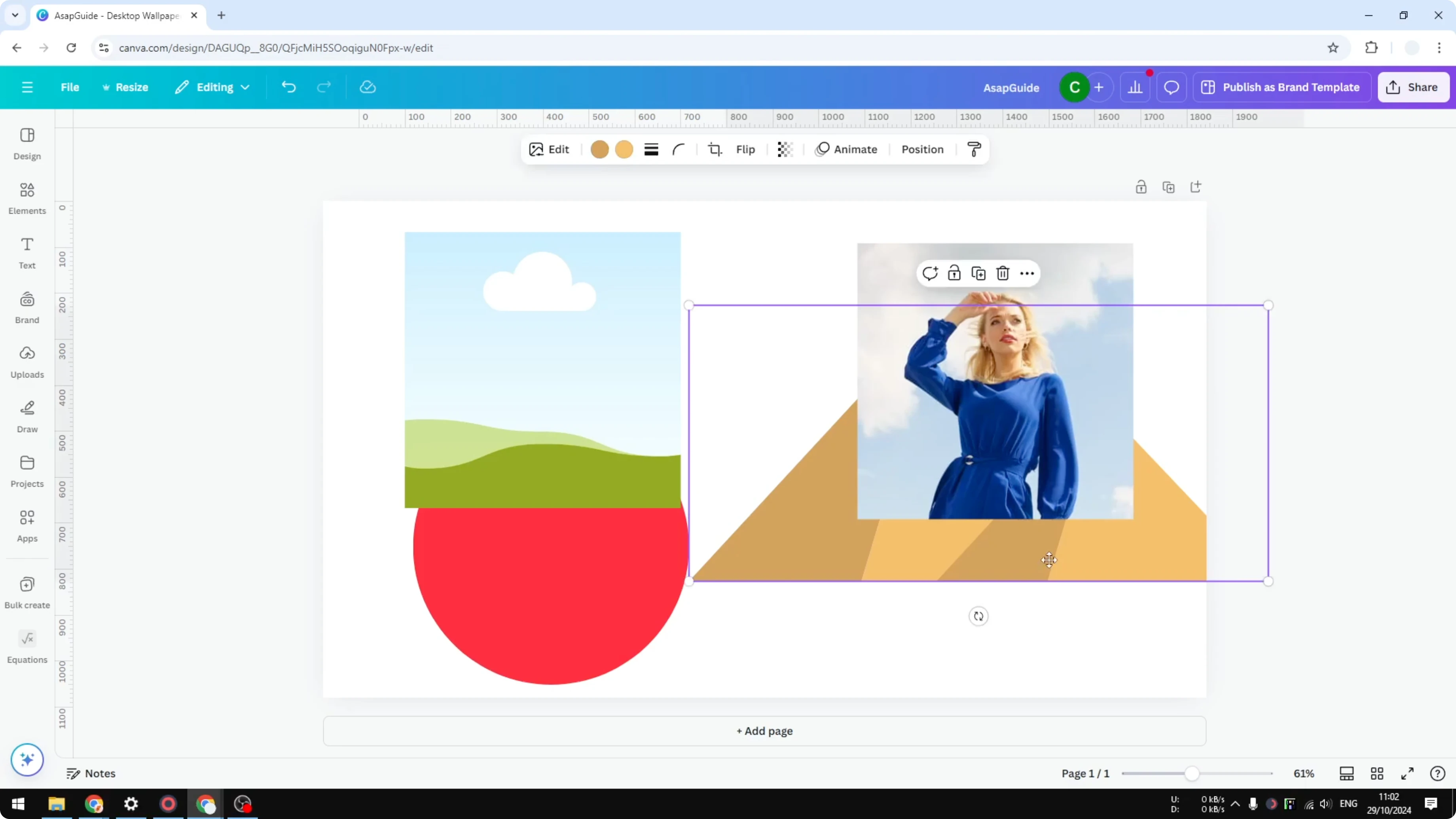Viewport: 1456px width, 819px height.
Task: Open the Draw panel
Action: 27,417
